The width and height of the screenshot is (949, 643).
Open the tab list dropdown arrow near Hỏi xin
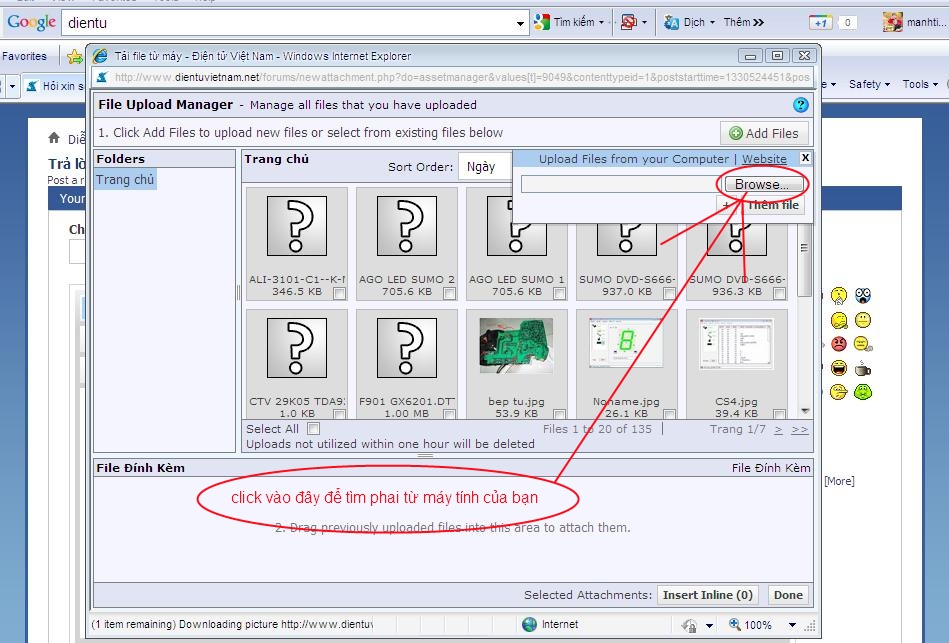tap(11, 86)
